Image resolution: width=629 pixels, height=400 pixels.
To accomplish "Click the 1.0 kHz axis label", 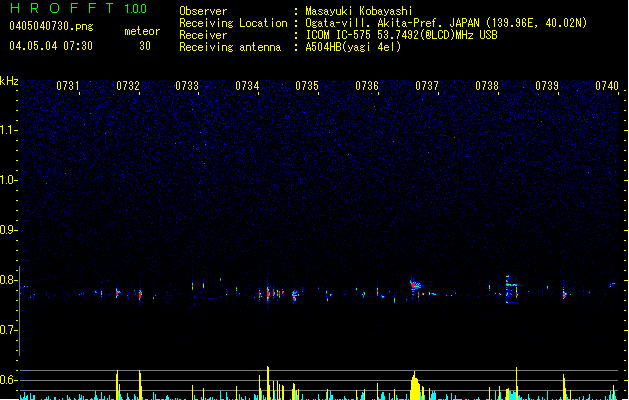I will pos(9,180).
